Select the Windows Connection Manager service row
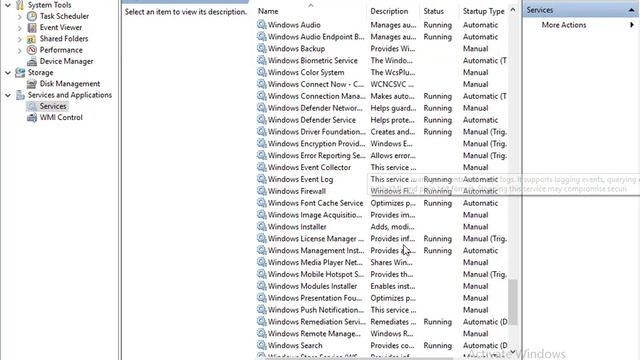640x360 pixels. click(382, 96)
